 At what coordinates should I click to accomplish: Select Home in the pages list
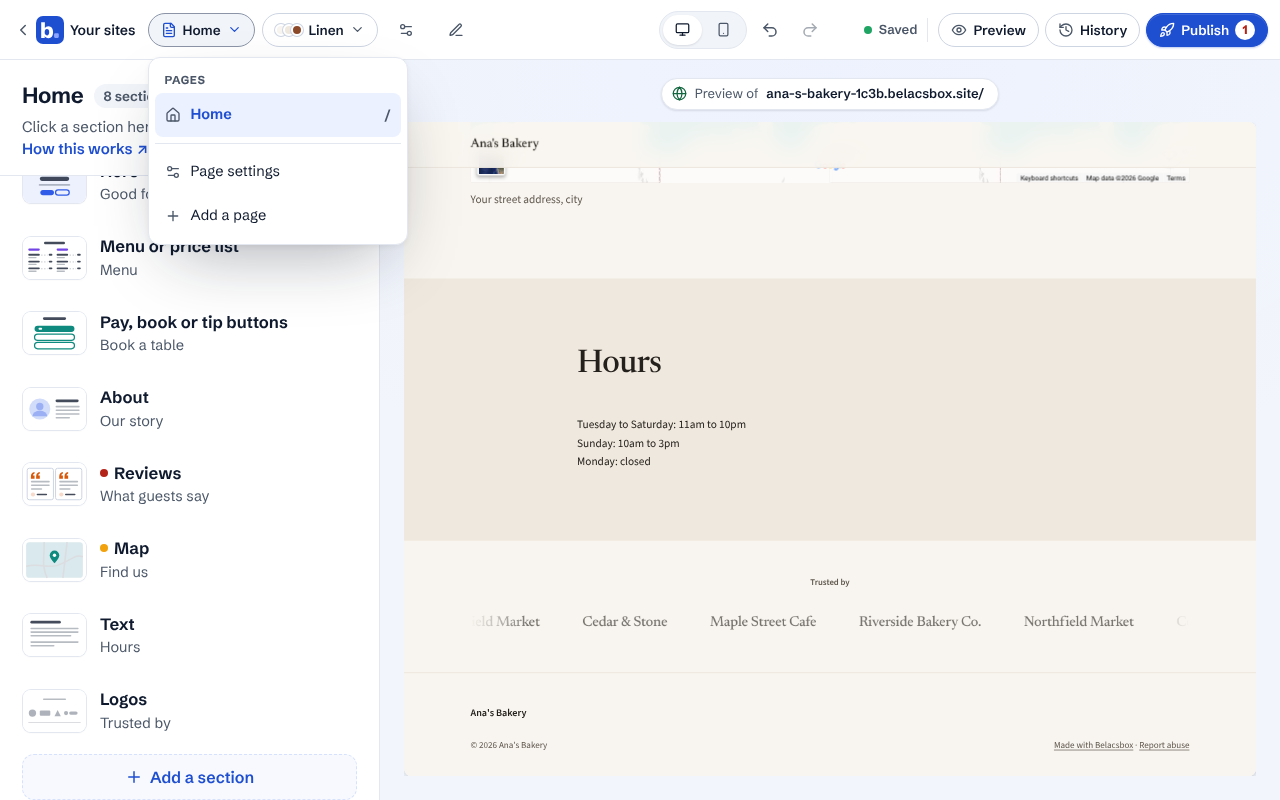coord(278,115)
